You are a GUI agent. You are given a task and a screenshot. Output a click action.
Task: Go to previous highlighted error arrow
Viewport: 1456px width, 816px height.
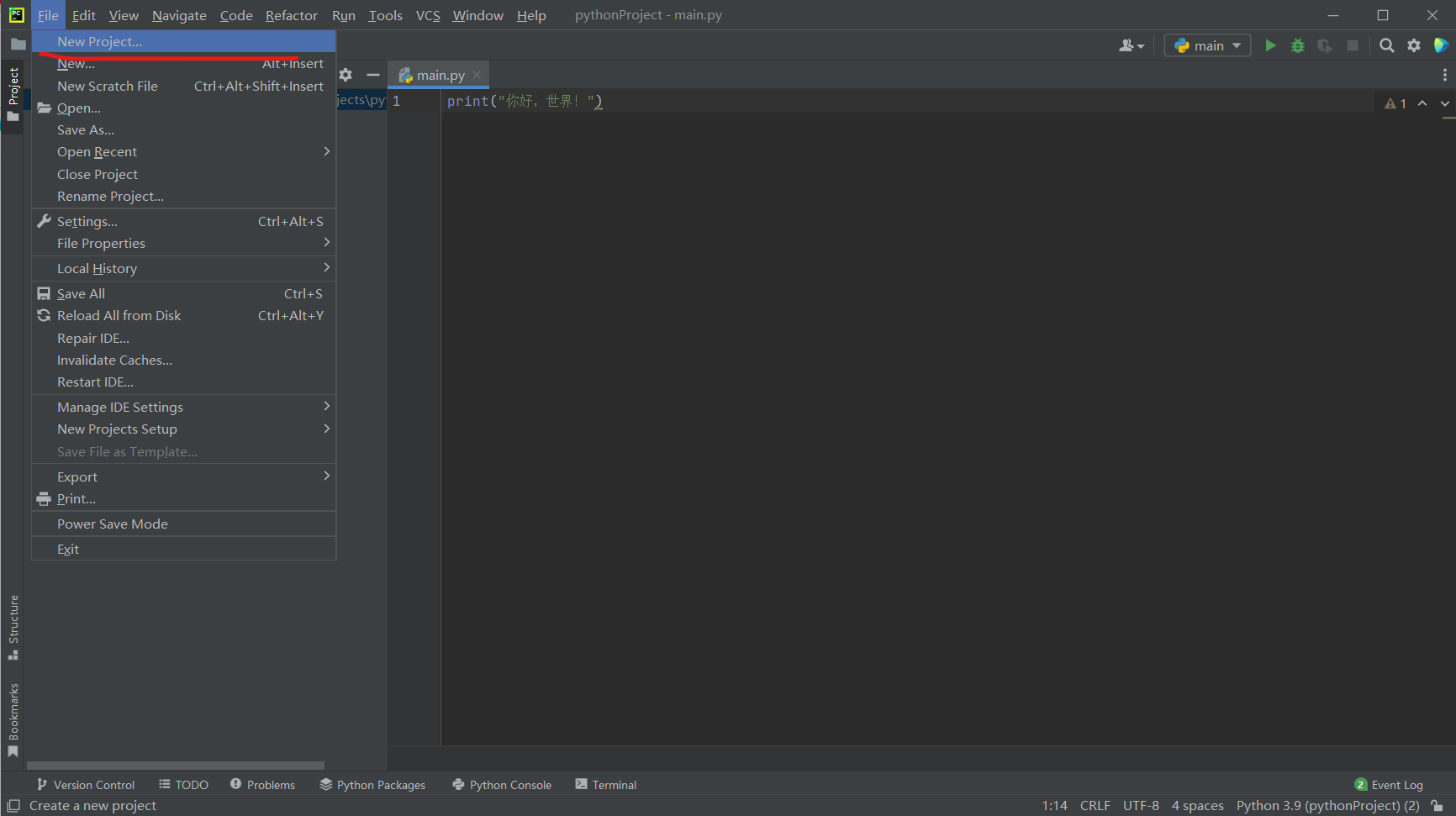point(1422,103)
